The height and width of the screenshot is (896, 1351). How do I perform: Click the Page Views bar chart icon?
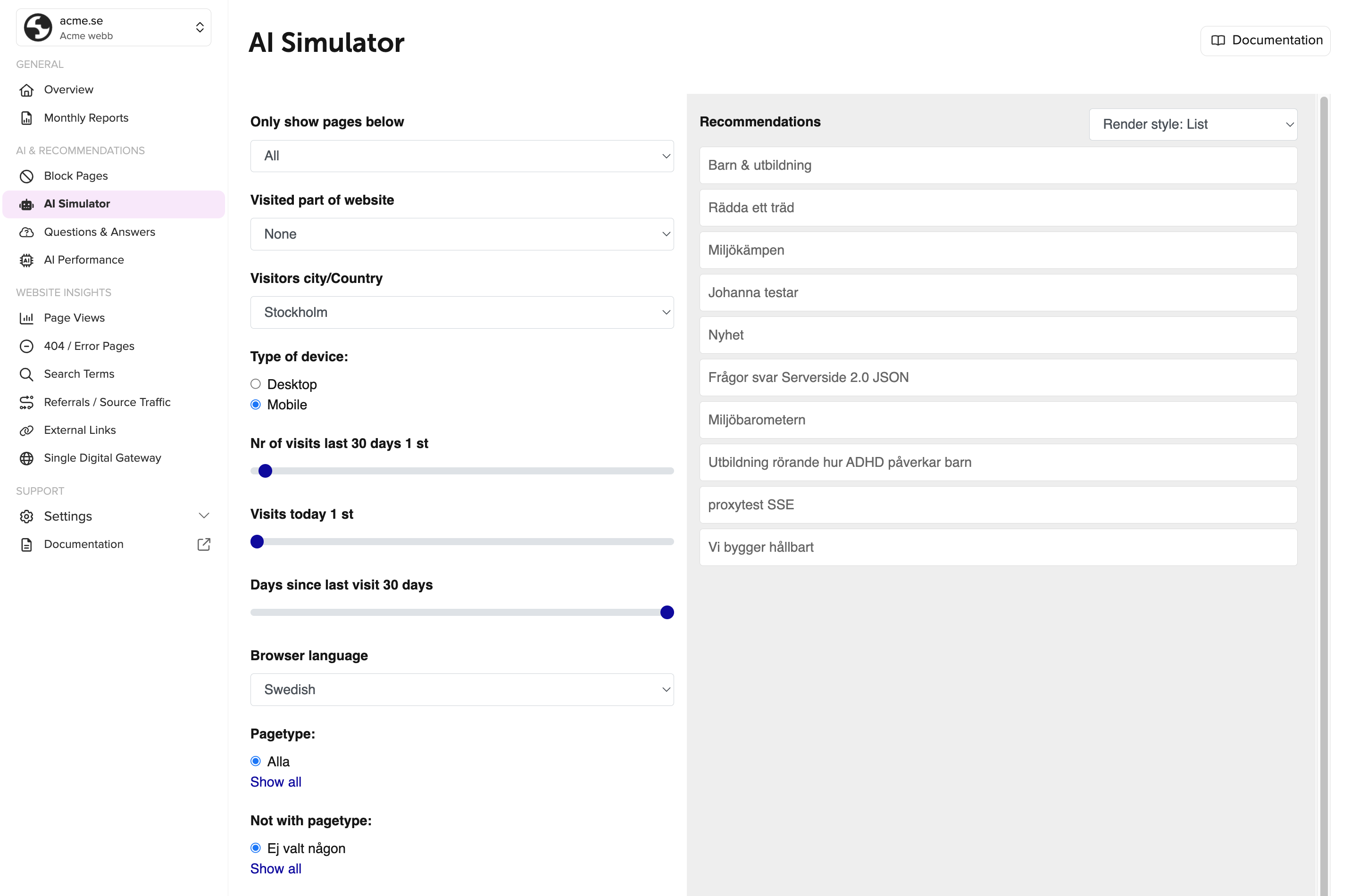coord(26,318)
